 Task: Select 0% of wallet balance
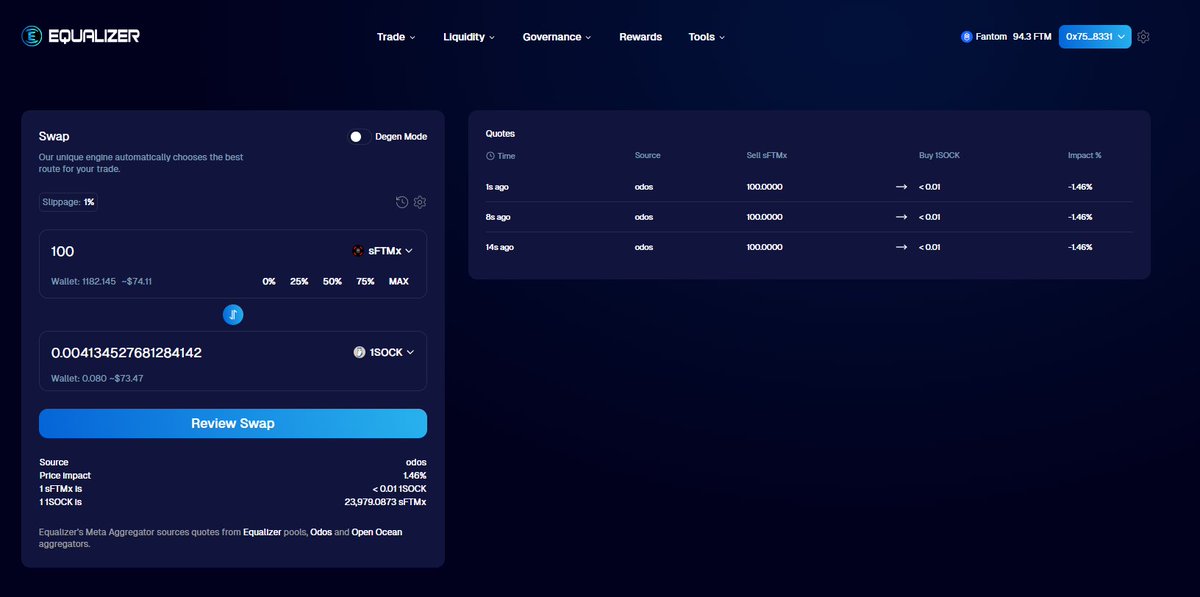(x=269, y=282)
